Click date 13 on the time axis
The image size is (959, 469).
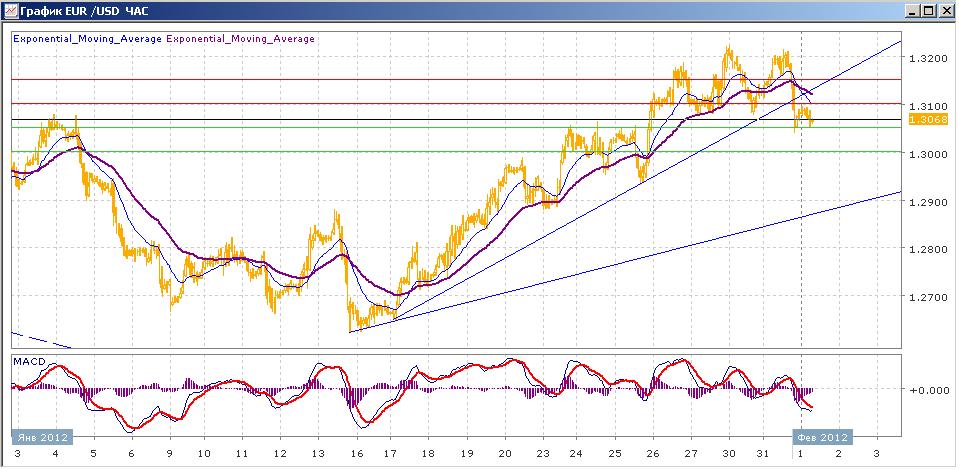pos(319,454)
